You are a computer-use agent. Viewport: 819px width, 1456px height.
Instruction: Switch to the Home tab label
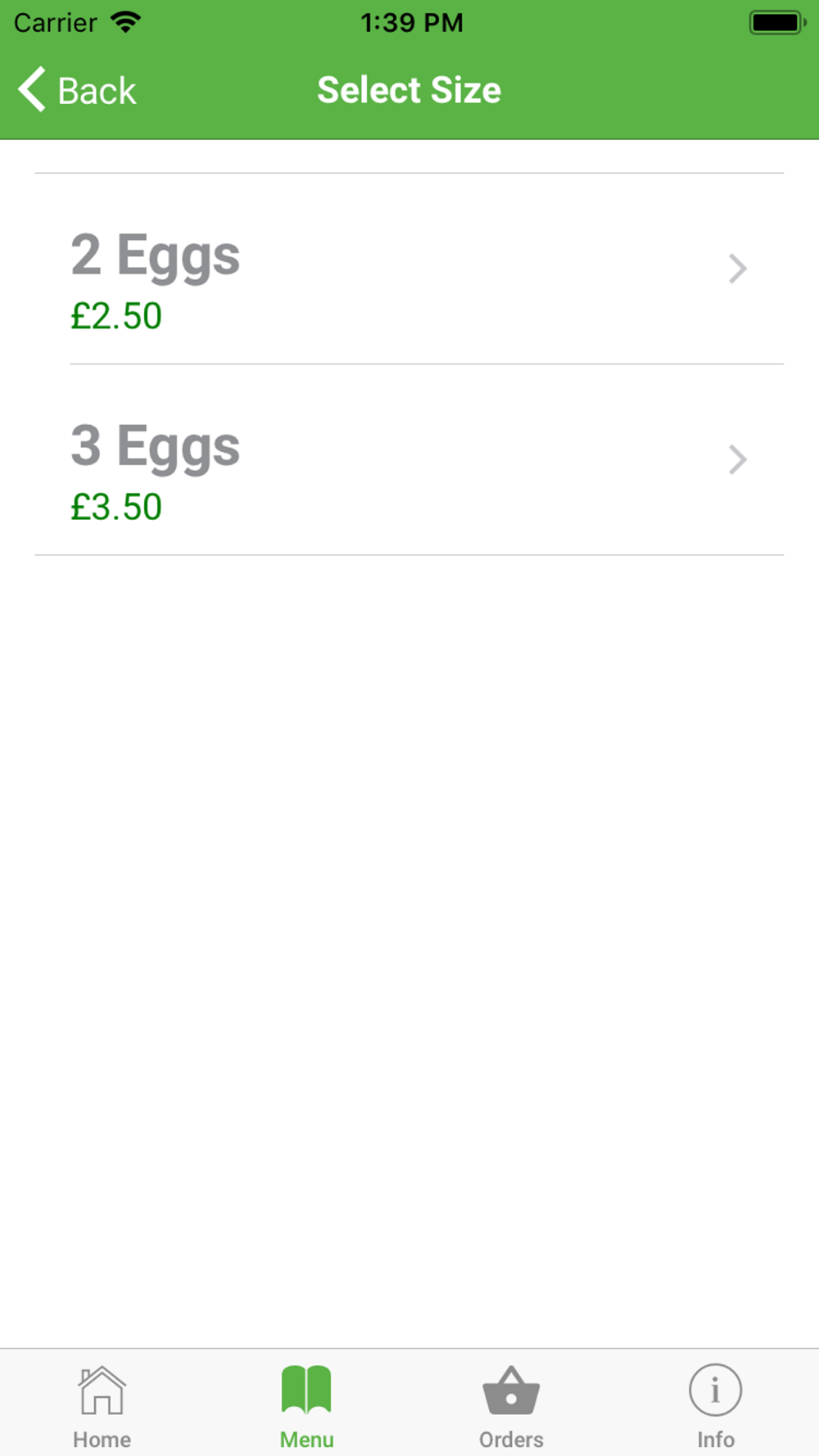(x=102, y=1439)
